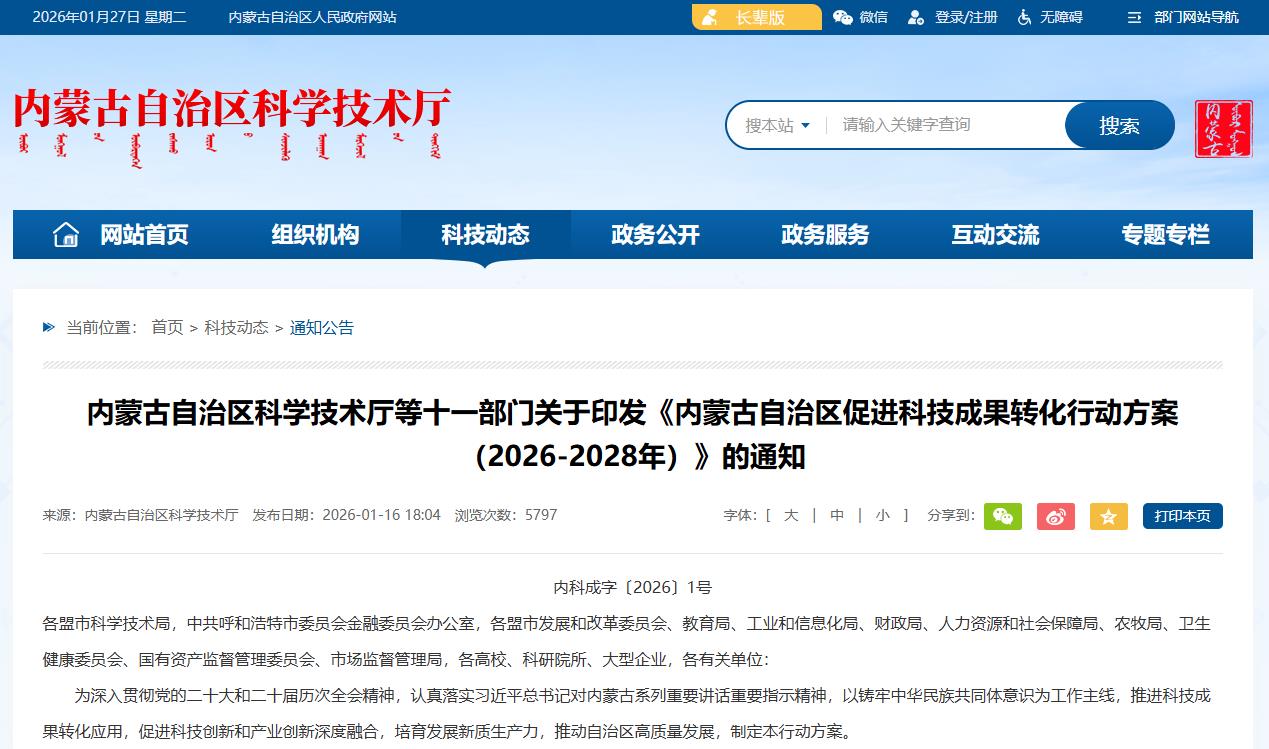
Task: Expand the 搜本站 search scope dropdown
Action: click(x=778, y=125)
